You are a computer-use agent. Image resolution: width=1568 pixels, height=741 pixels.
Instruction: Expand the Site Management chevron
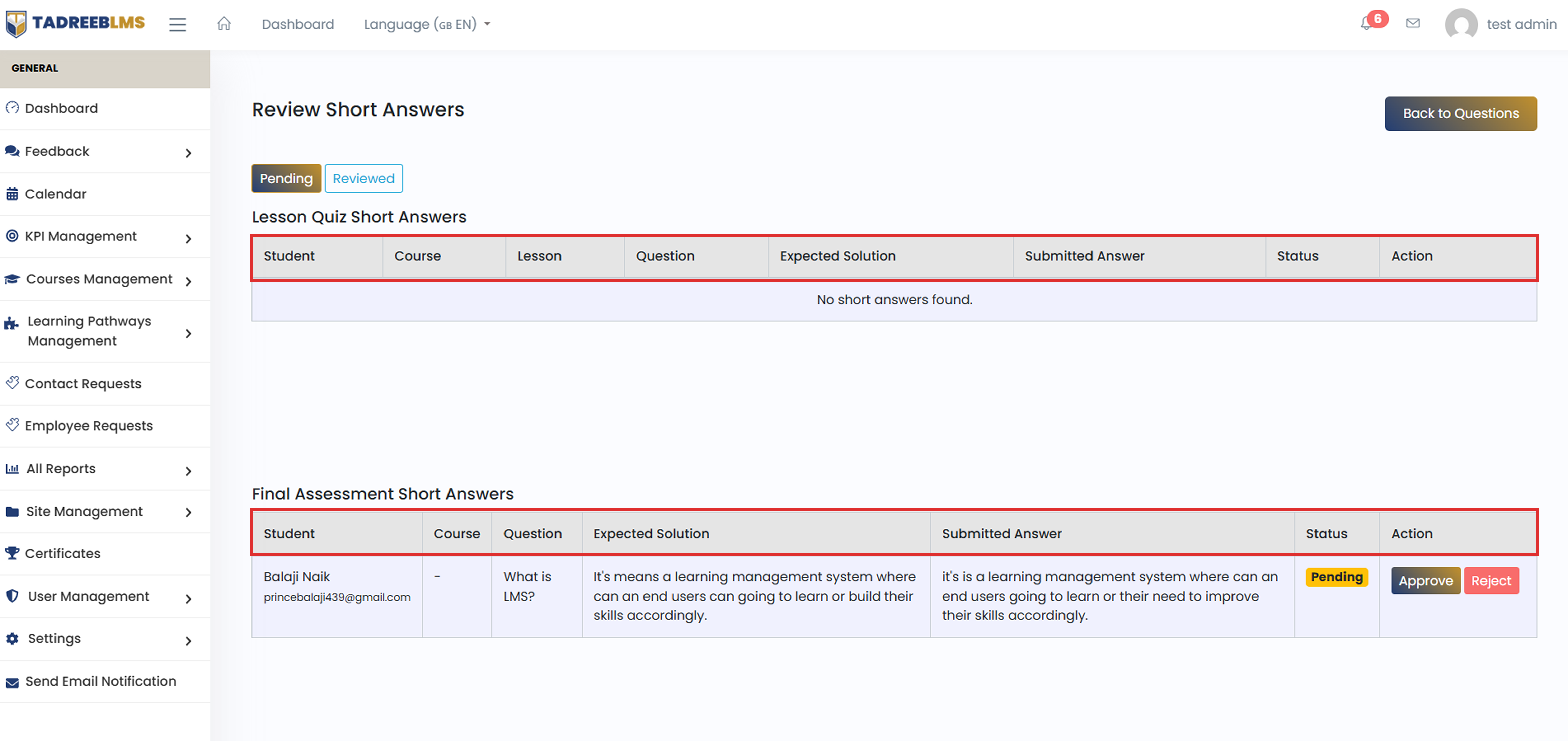click(189, 512)
